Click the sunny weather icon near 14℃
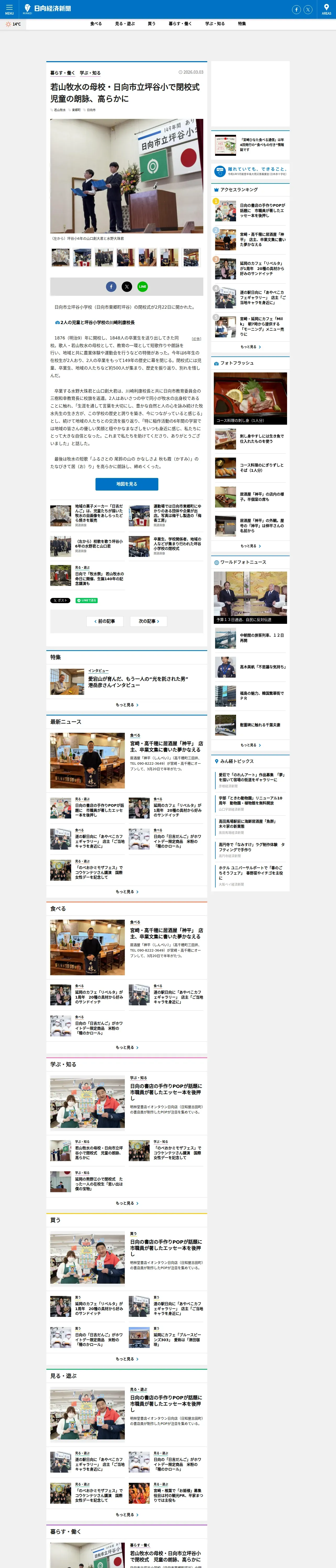Screen dimensions: 336x1568 pos(8,24)
